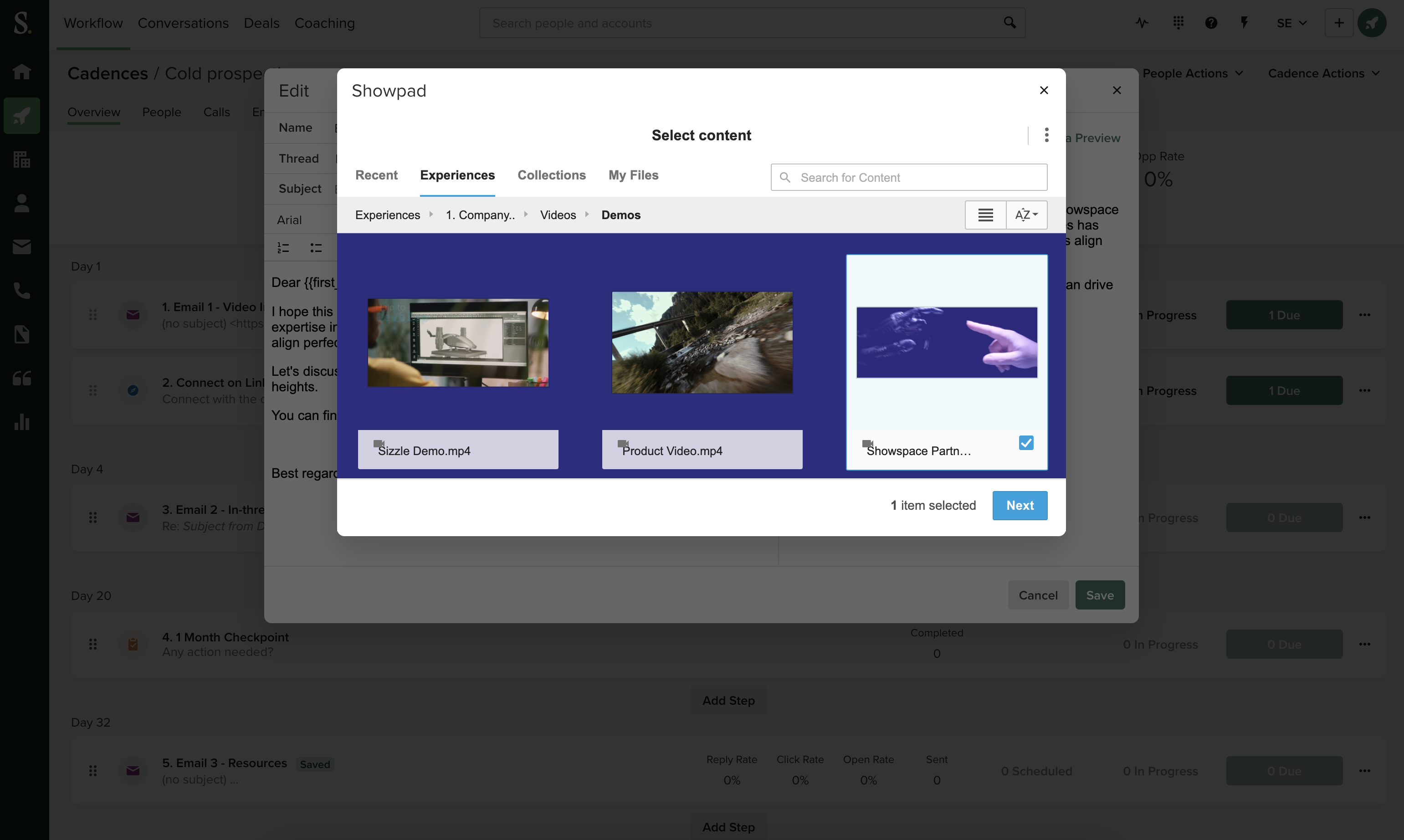This screenshot has height=840, width=1404.
Task: Open more options for 1 Month Checkpoint row
Action: pos(1364,644)
